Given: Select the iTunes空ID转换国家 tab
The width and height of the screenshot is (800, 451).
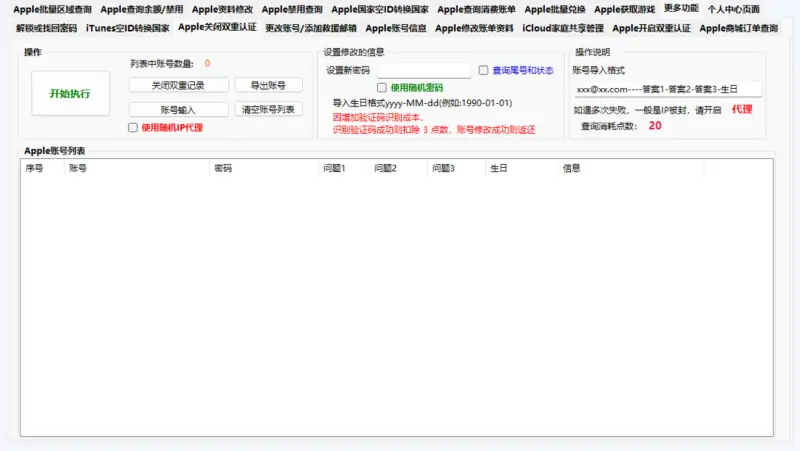Looking at the screenshot, I should coord(127,28).
